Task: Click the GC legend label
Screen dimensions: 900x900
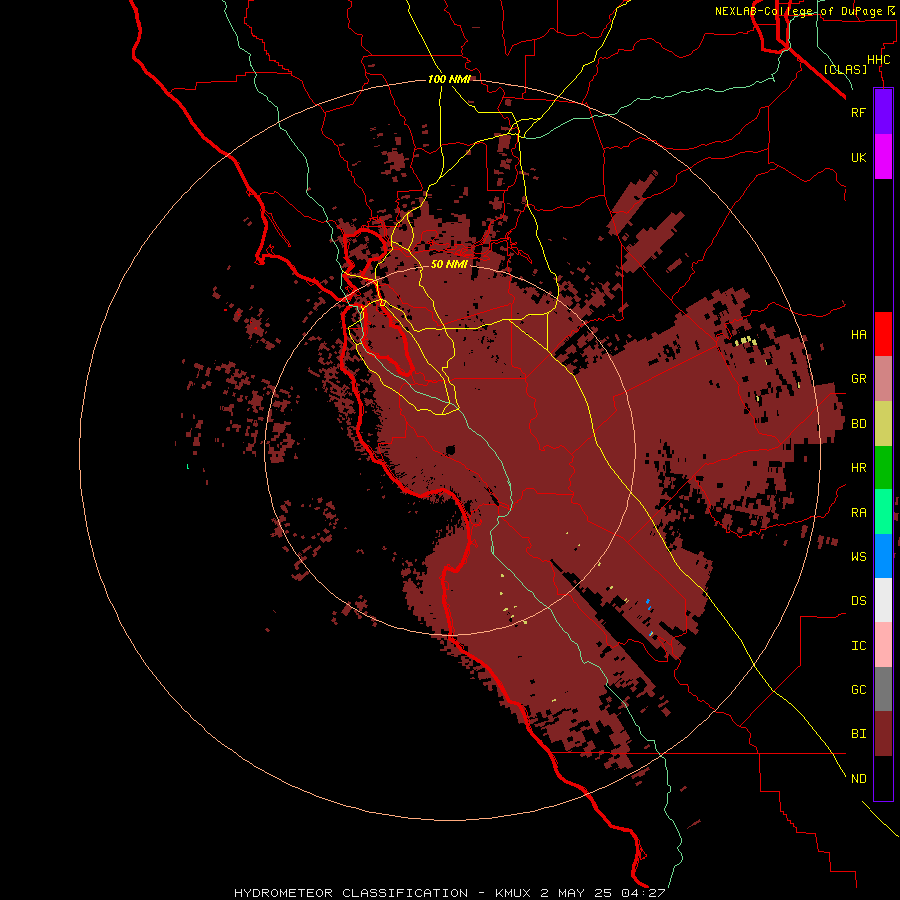Action: (858, 690)
